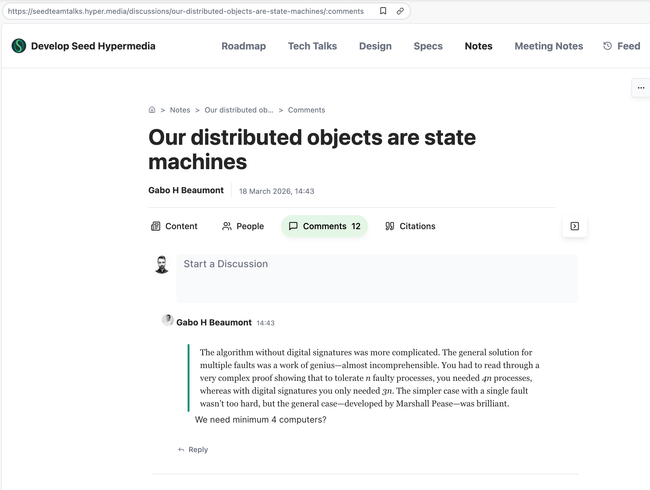
Task: Reply to Gabo's comment
Action: point(193,450)
